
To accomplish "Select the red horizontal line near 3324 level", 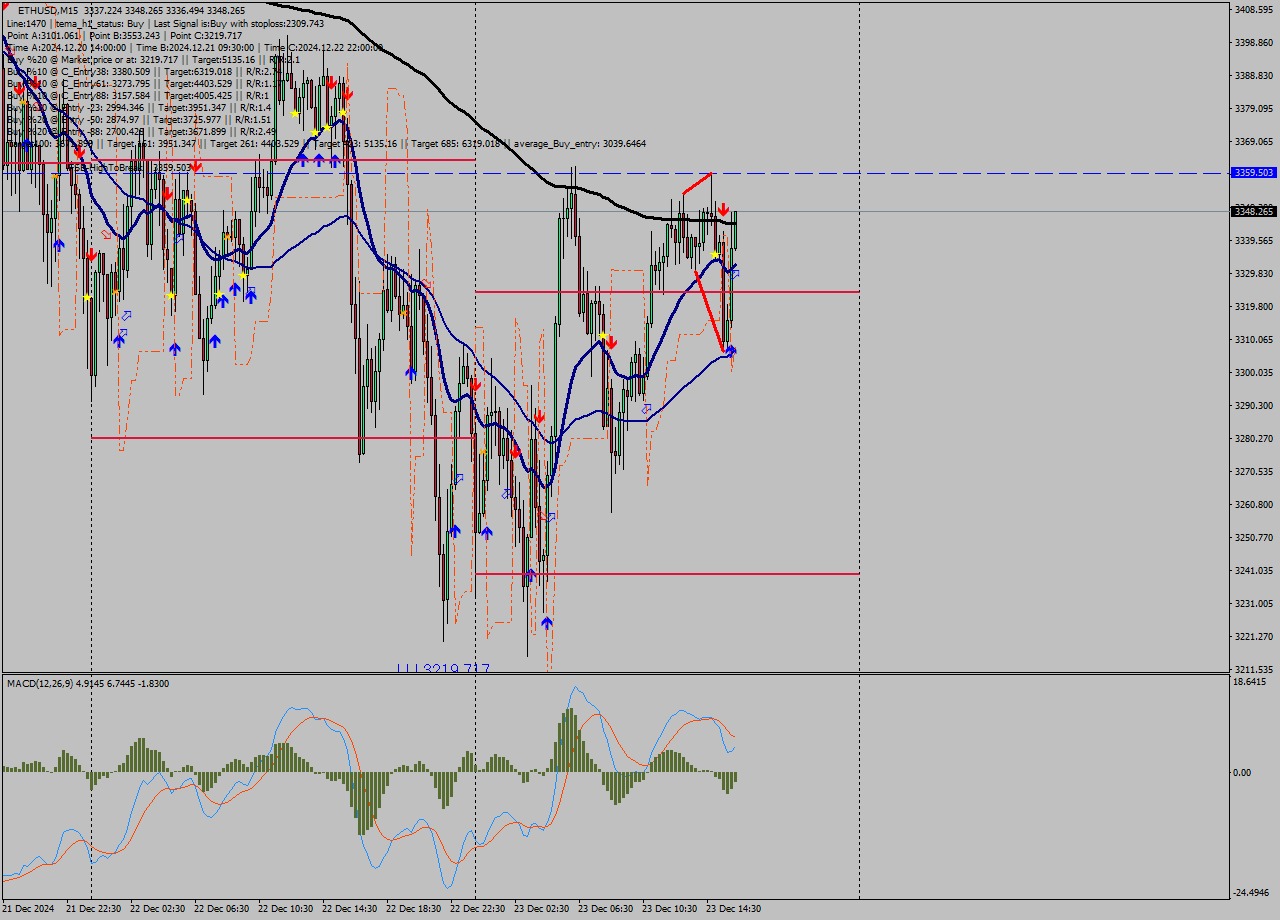I will click(x=667, y=291).
